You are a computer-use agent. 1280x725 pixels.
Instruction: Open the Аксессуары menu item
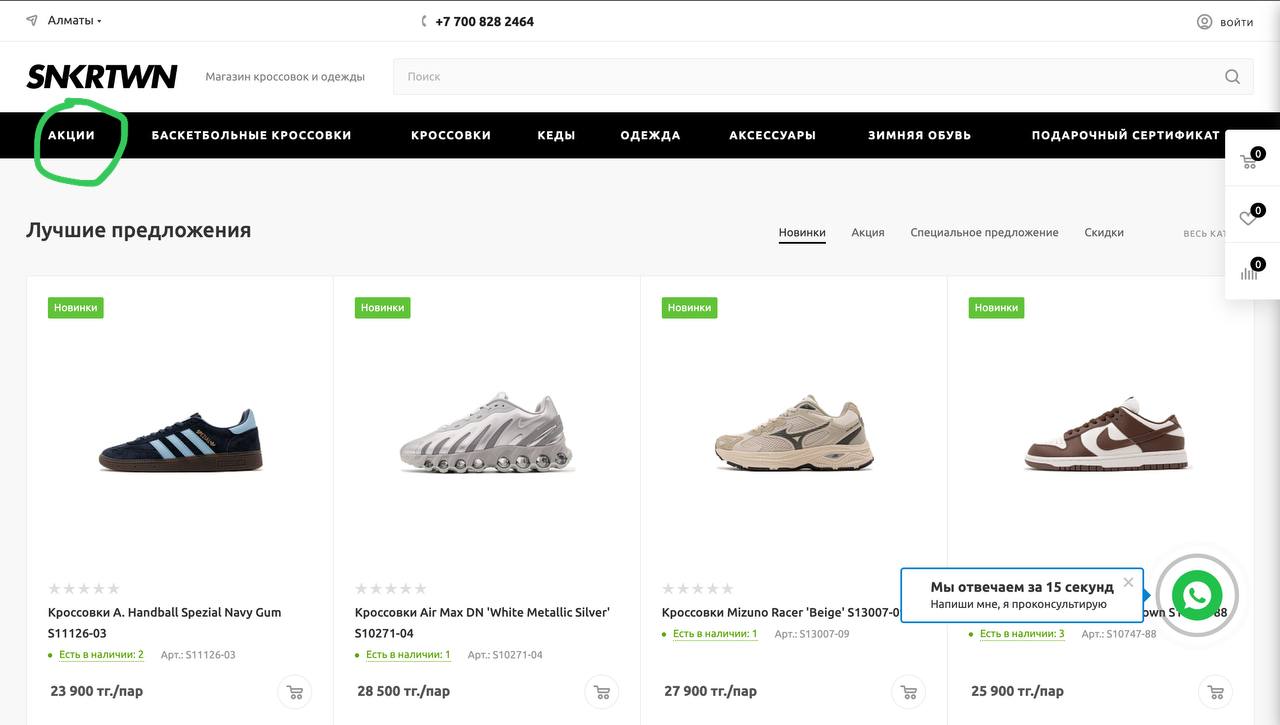click(x=772, y=135)
